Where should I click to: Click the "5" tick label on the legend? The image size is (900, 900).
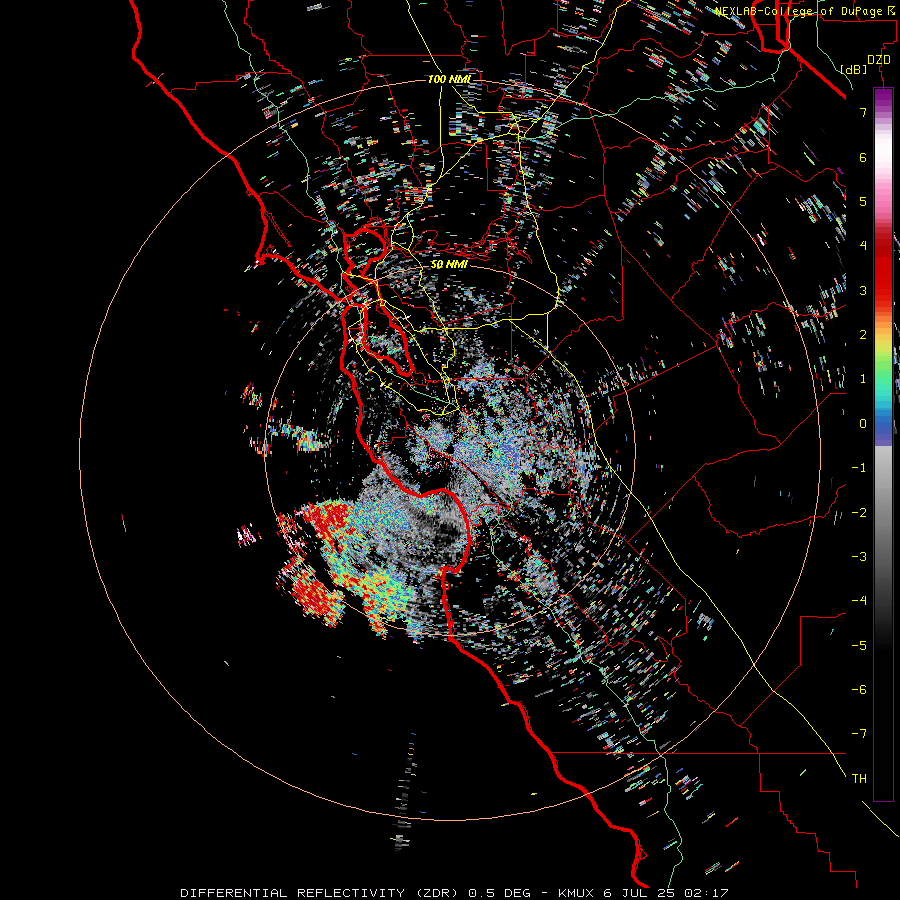(863, 201)
